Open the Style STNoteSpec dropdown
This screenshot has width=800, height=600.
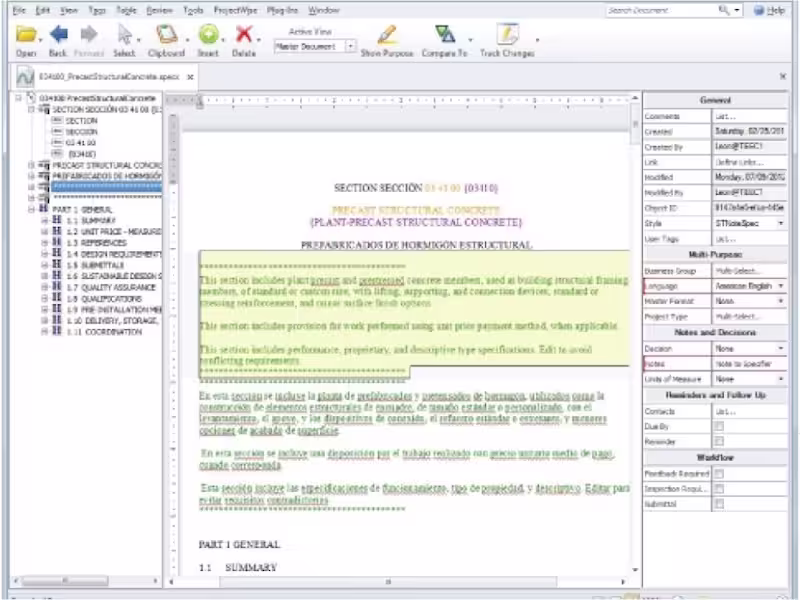coord(781,223)
